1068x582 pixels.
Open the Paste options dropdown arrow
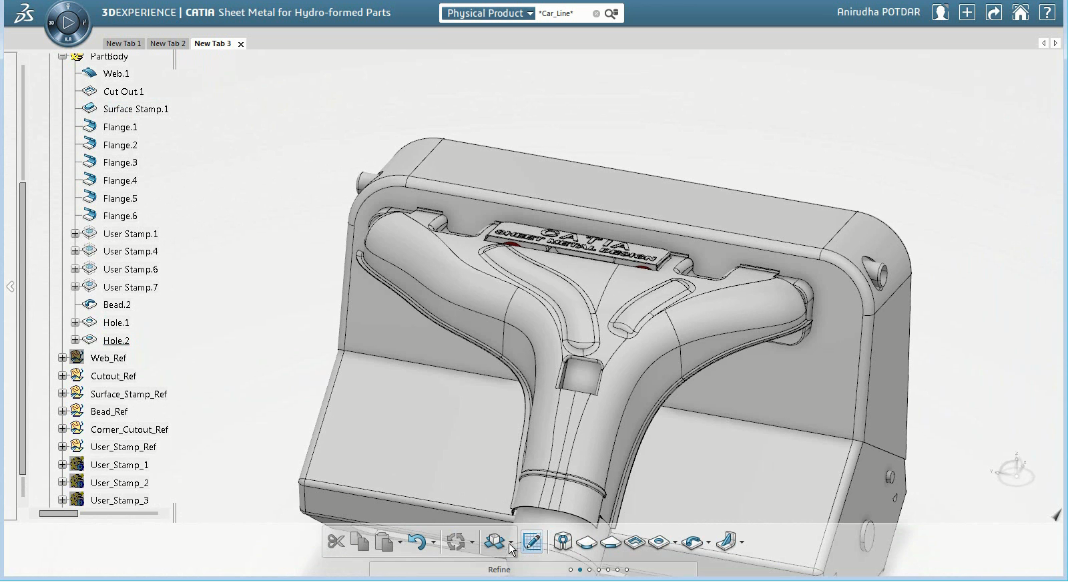400,543
